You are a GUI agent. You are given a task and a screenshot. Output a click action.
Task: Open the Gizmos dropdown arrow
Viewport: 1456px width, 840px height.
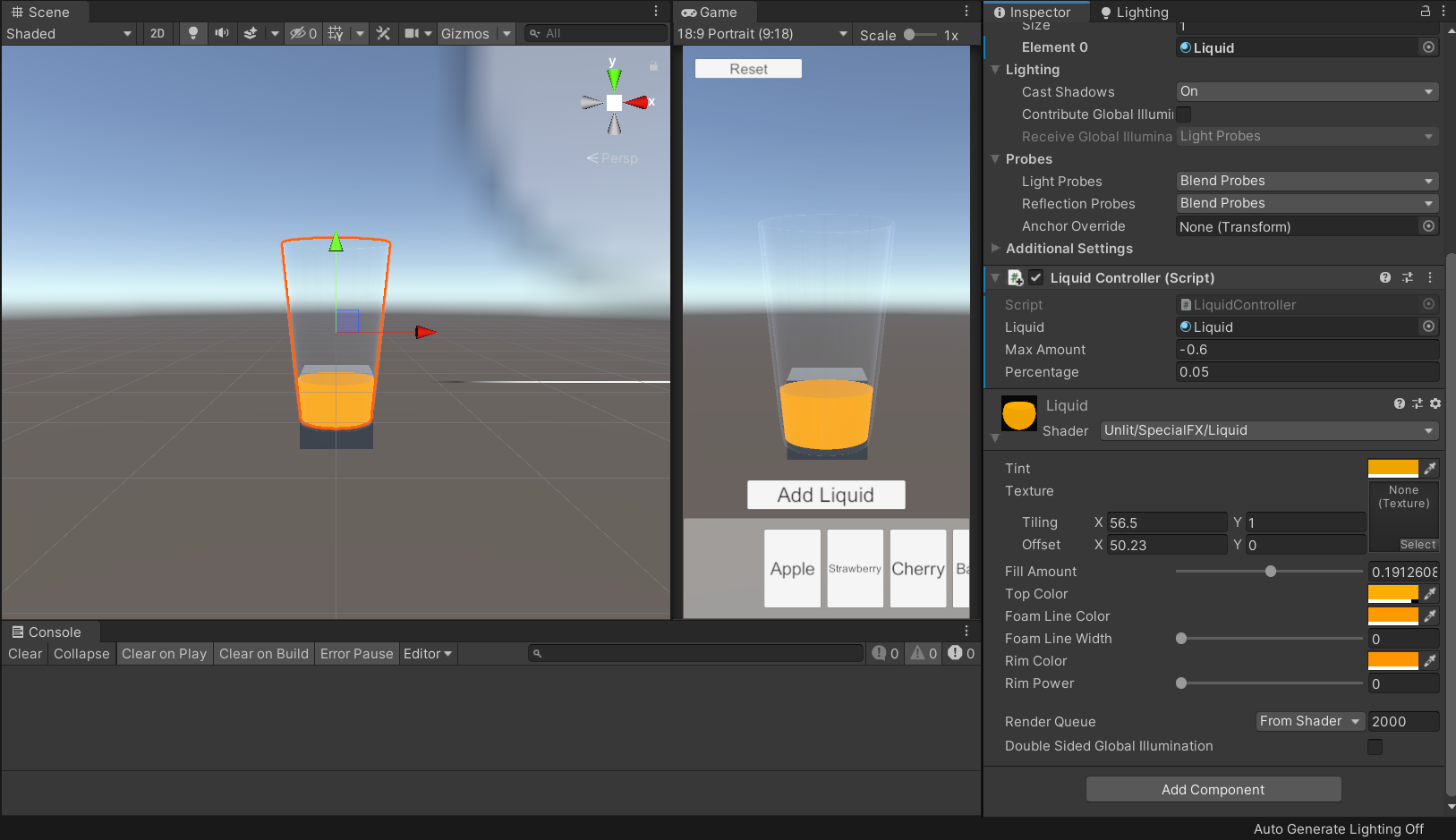coord(507,33)
